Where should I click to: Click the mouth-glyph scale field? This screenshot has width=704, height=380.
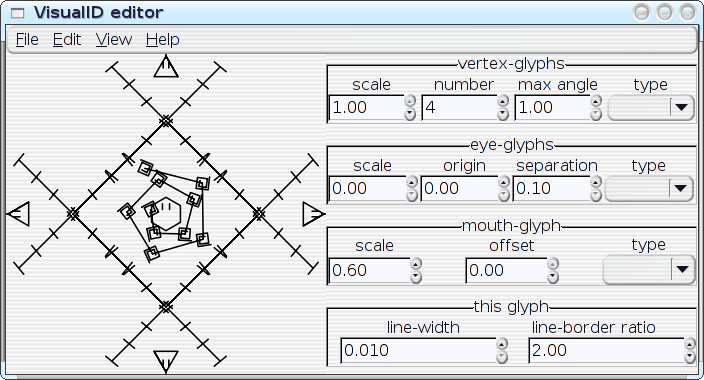[x=370, y=270]
